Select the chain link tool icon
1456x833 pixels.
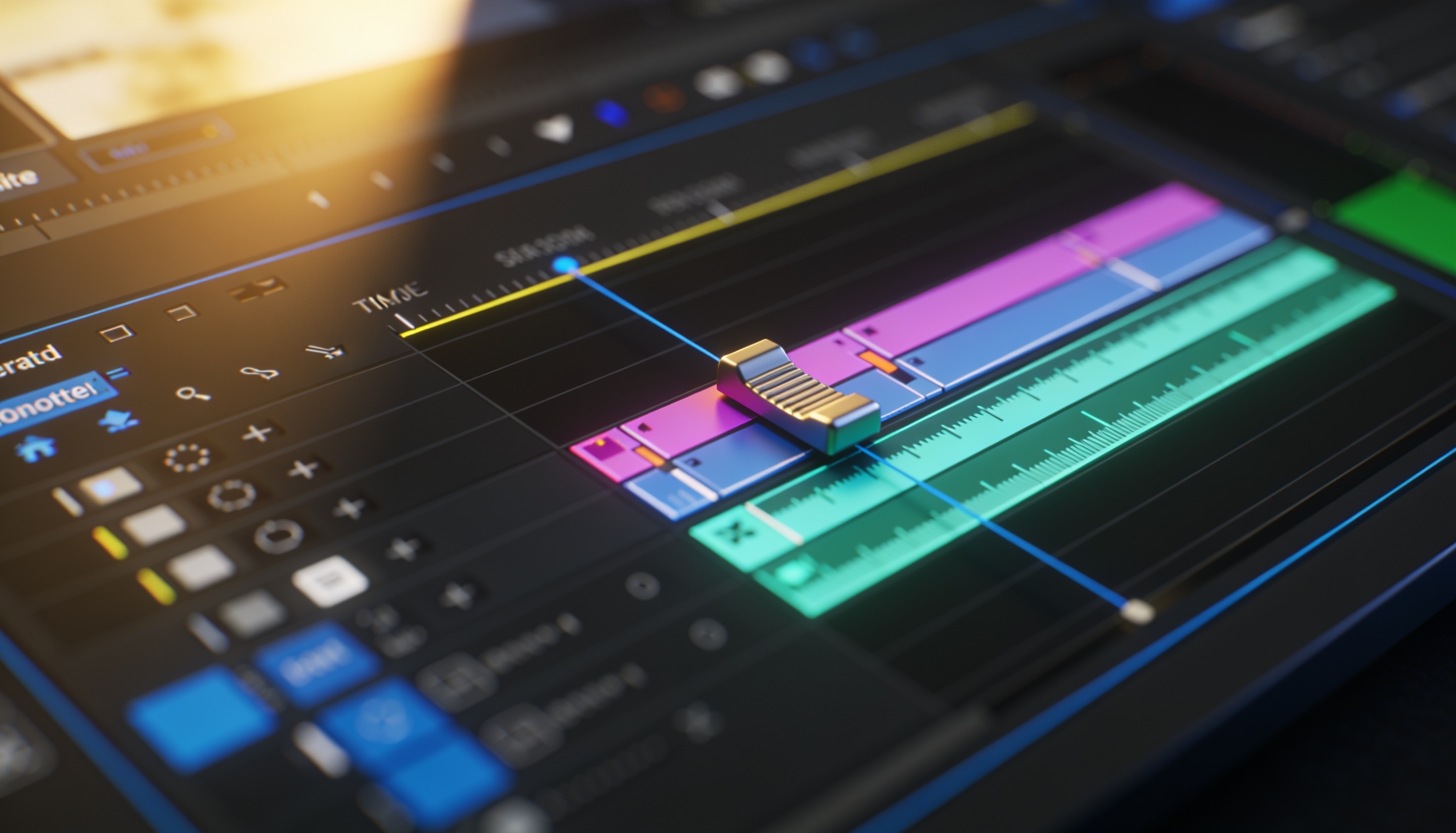pyautogui.click(x=259, y=373)
